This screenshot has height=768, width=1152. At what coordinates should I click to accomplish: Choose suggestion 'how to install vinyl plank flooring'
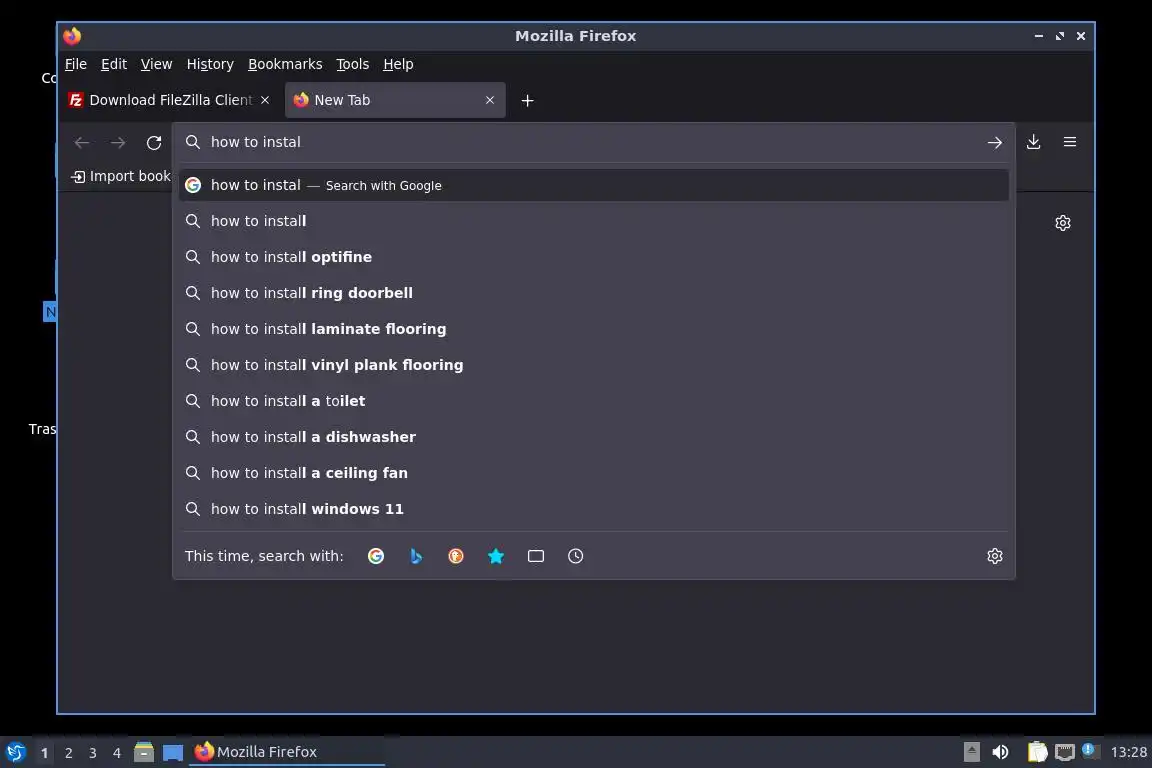594,365
